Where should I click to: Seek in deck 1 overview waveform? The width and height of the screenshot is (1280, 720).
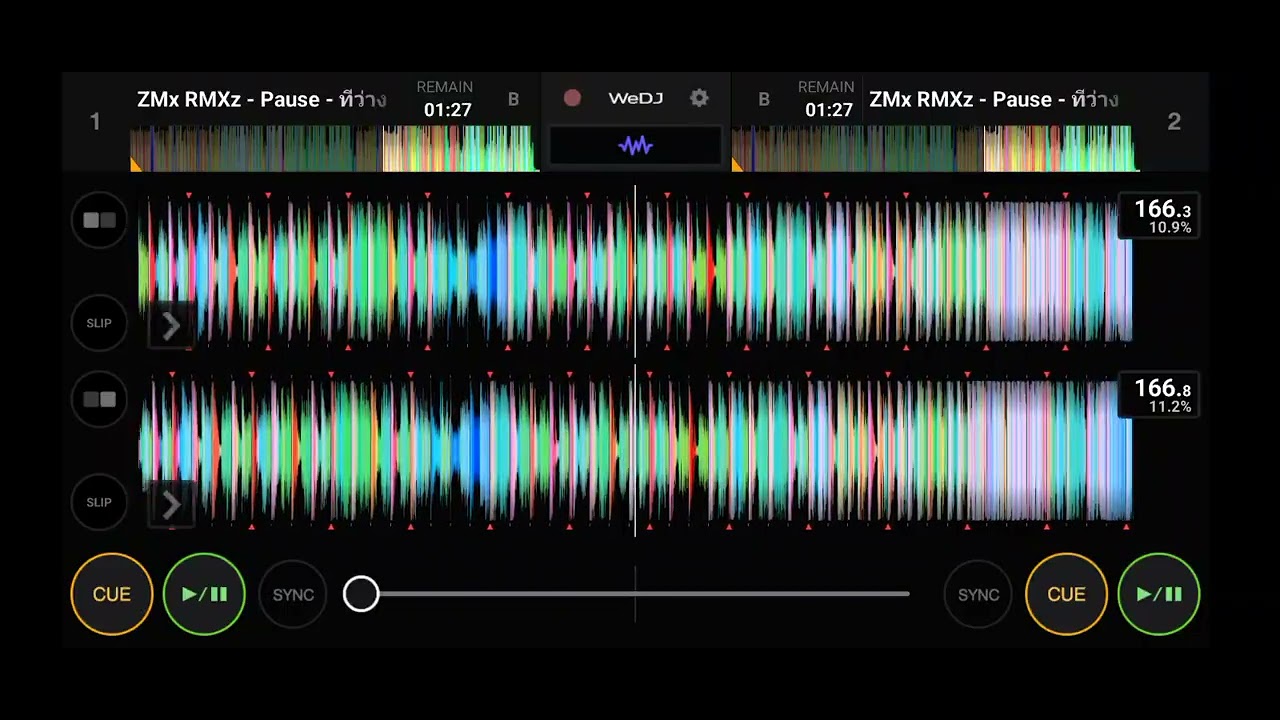tap(334, 148)
